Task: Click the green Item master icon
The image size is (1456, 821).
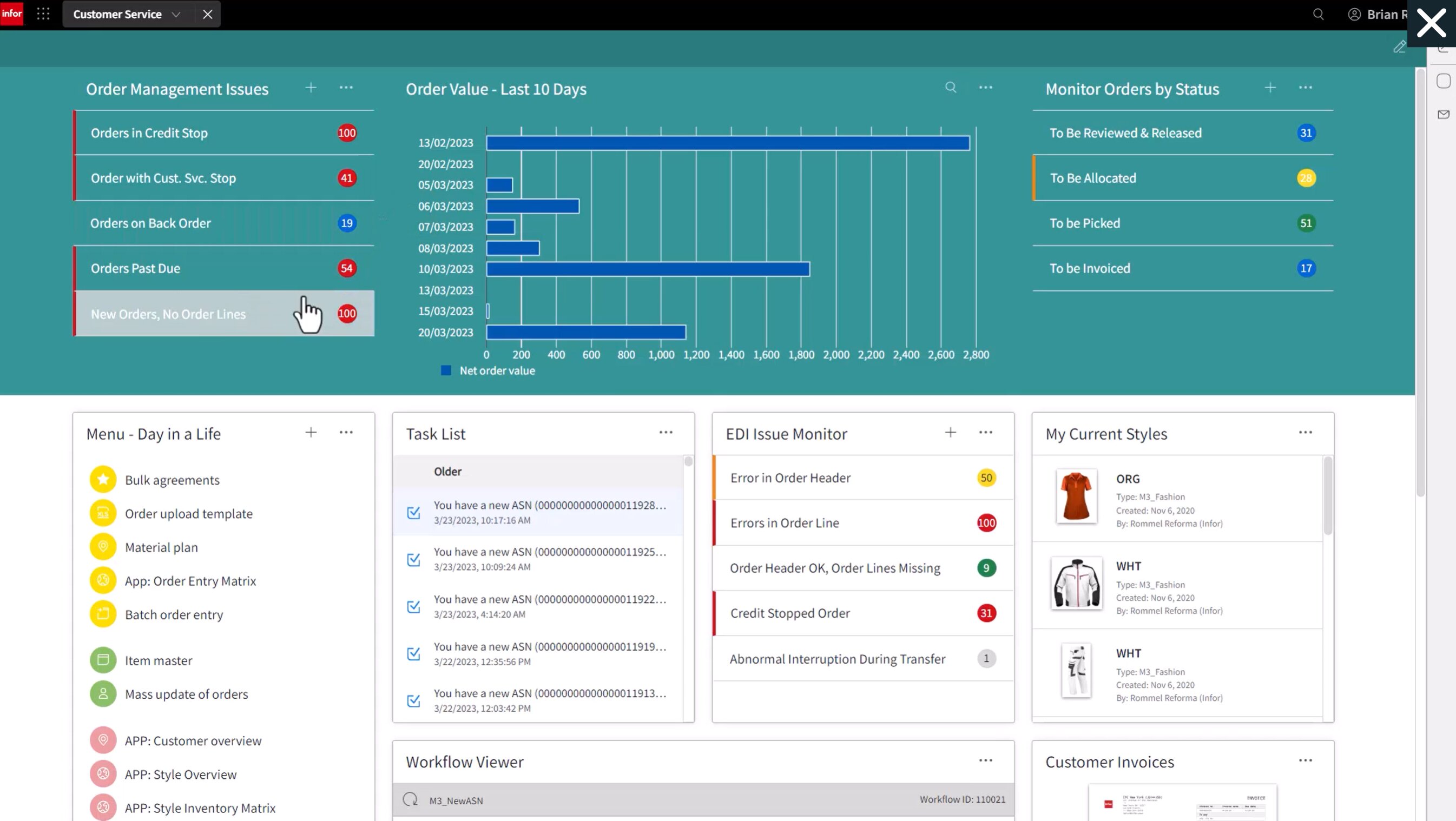Action: click(103, 660)
